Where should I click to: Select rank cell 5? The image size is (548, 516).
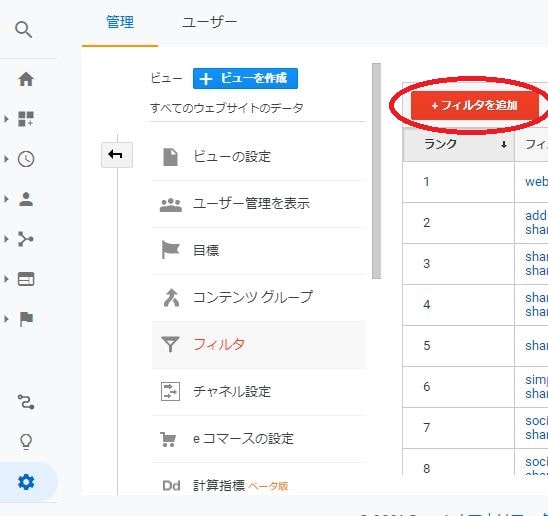459,346
